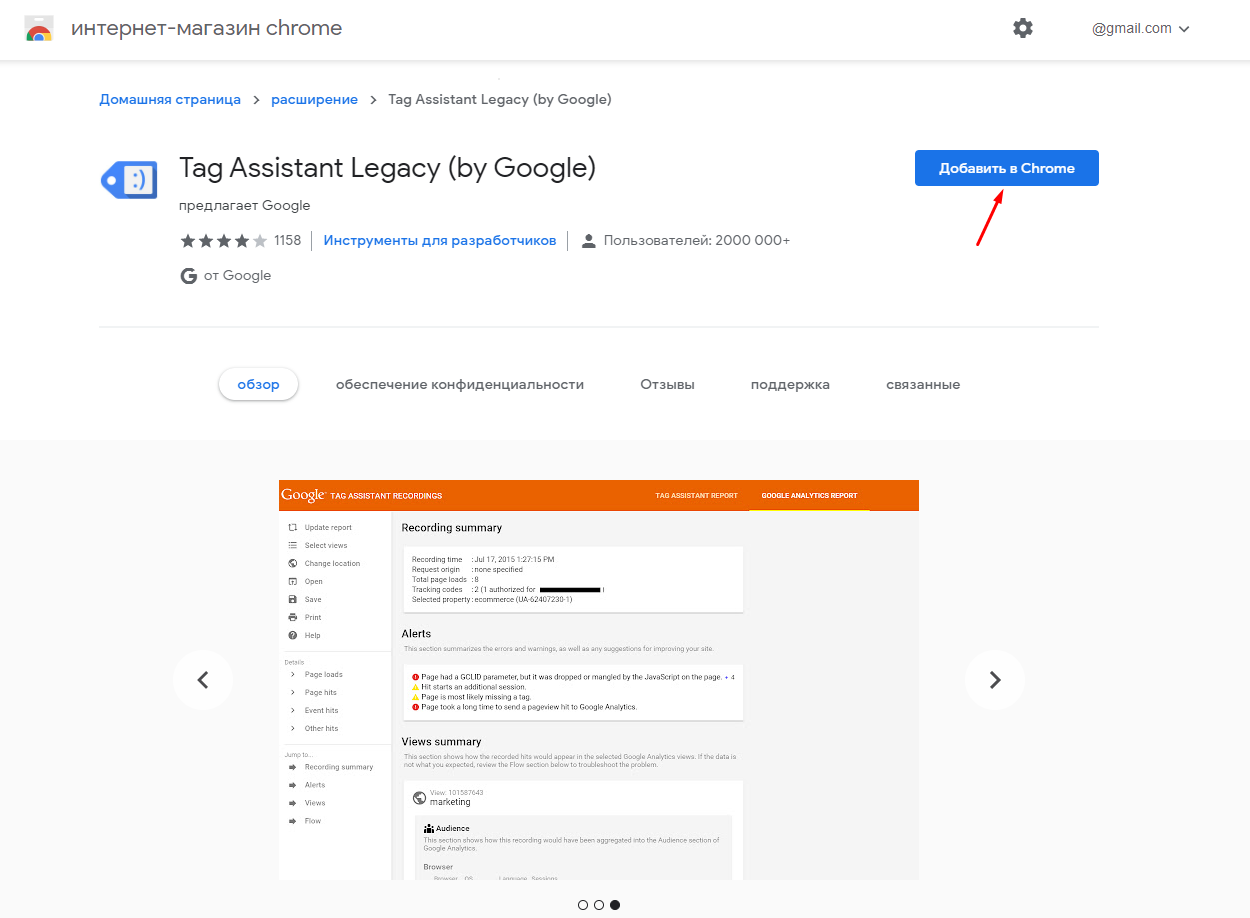The width and height of the screenshot is (1250, 918).
Task: Click the Добавить в Chrome button
Action: pyautogui.click(x=1006, y=168)
